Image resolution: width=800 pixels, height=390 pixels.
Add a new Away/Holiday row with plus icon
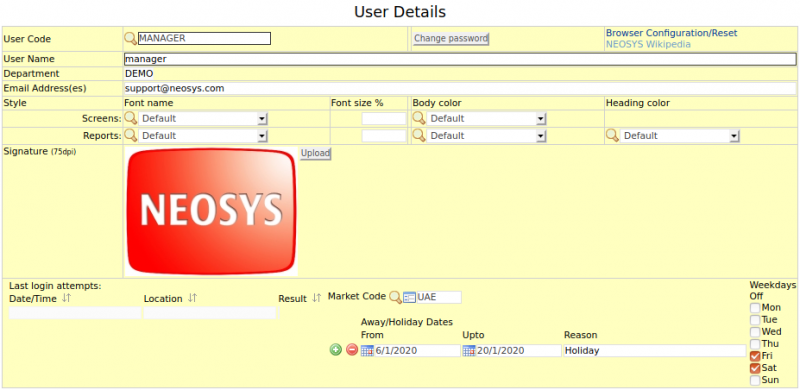335,350
